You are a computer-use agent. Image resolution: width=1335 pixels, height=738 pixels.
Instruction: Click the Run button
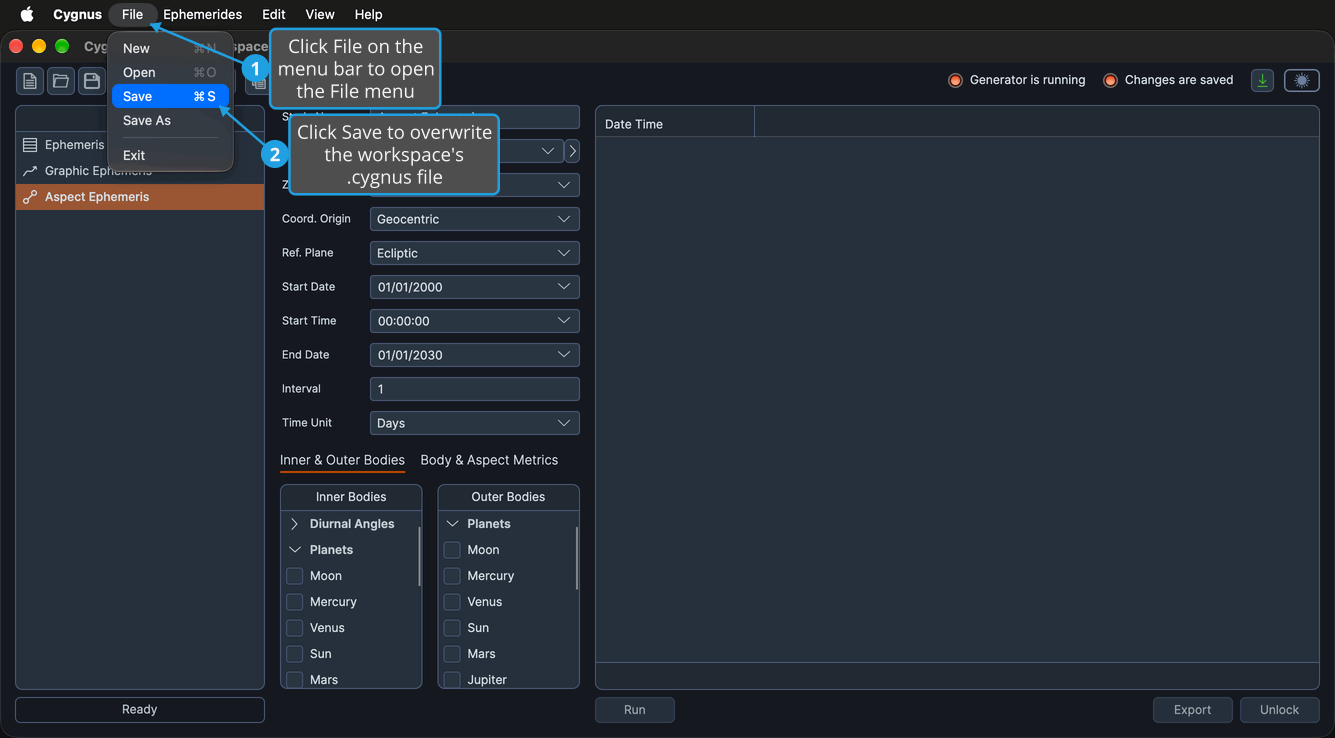tap(635, 710)
